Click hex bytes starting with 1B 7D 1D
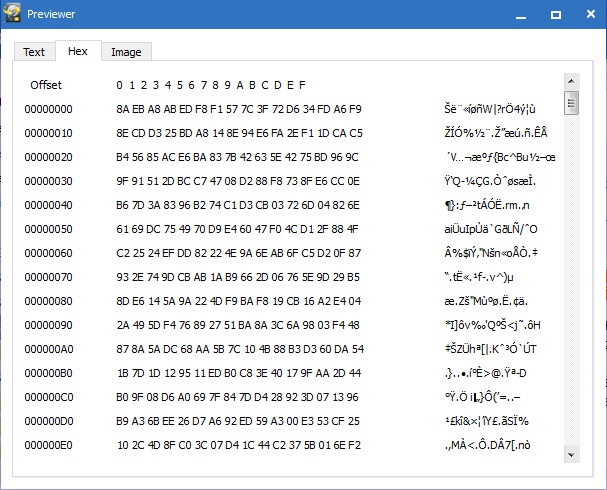The width and height of the screenshot is (607, 490). point(239,373)
